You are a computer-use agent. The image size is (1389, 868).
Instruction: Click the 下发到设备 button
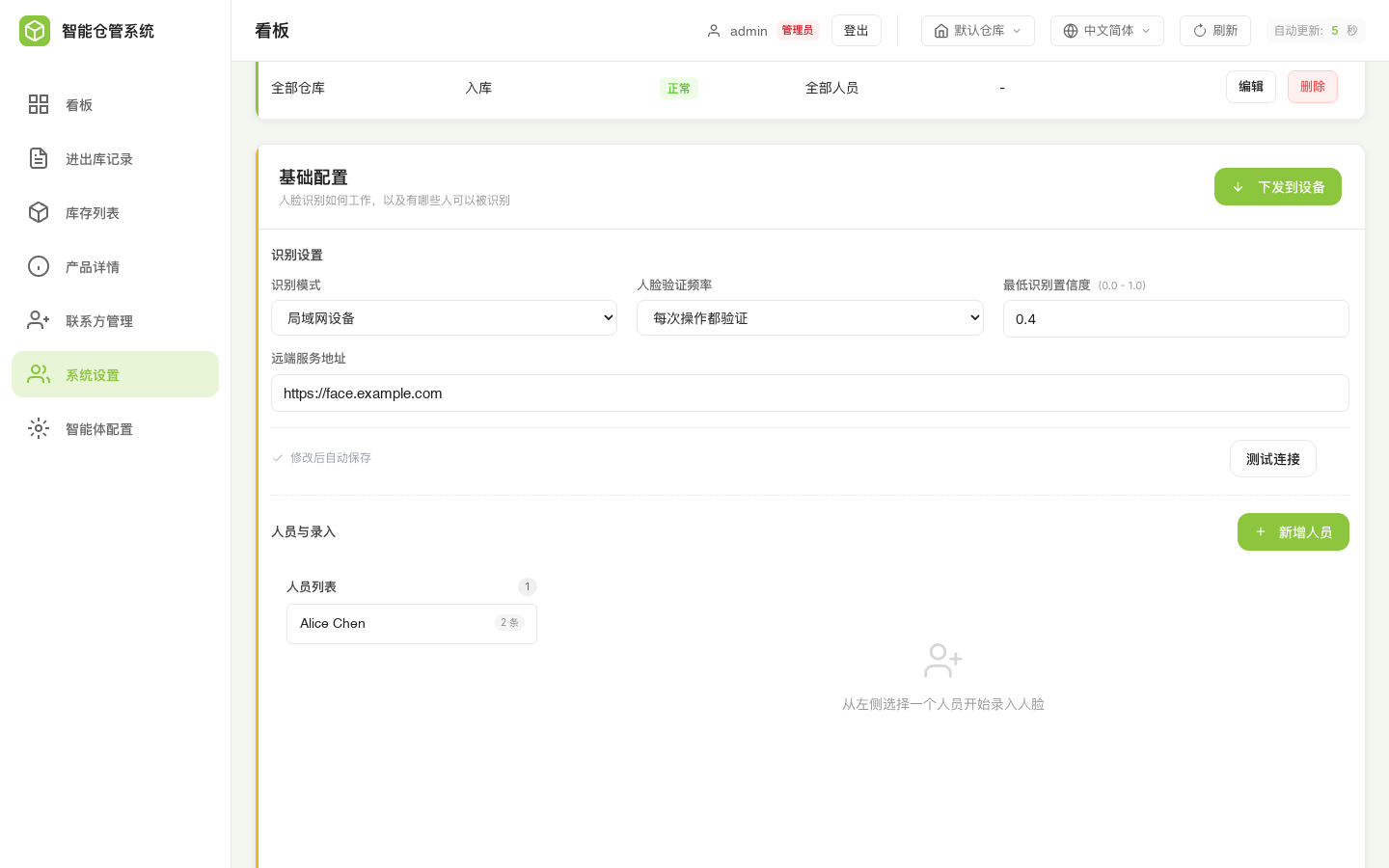[1278, 187]
